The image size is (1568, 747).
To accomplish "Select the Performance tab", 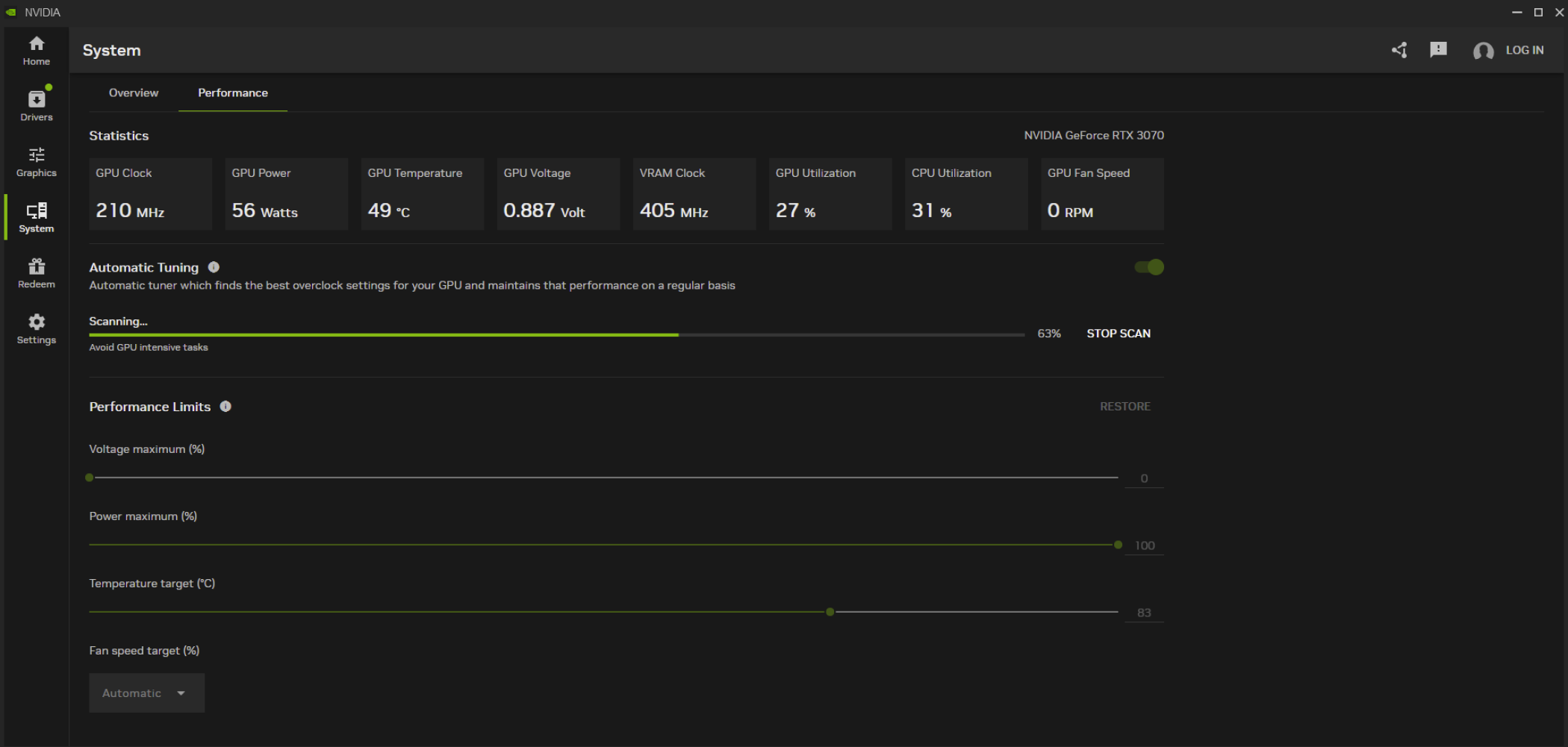I will pyautogui.click(x=232, y=93).
